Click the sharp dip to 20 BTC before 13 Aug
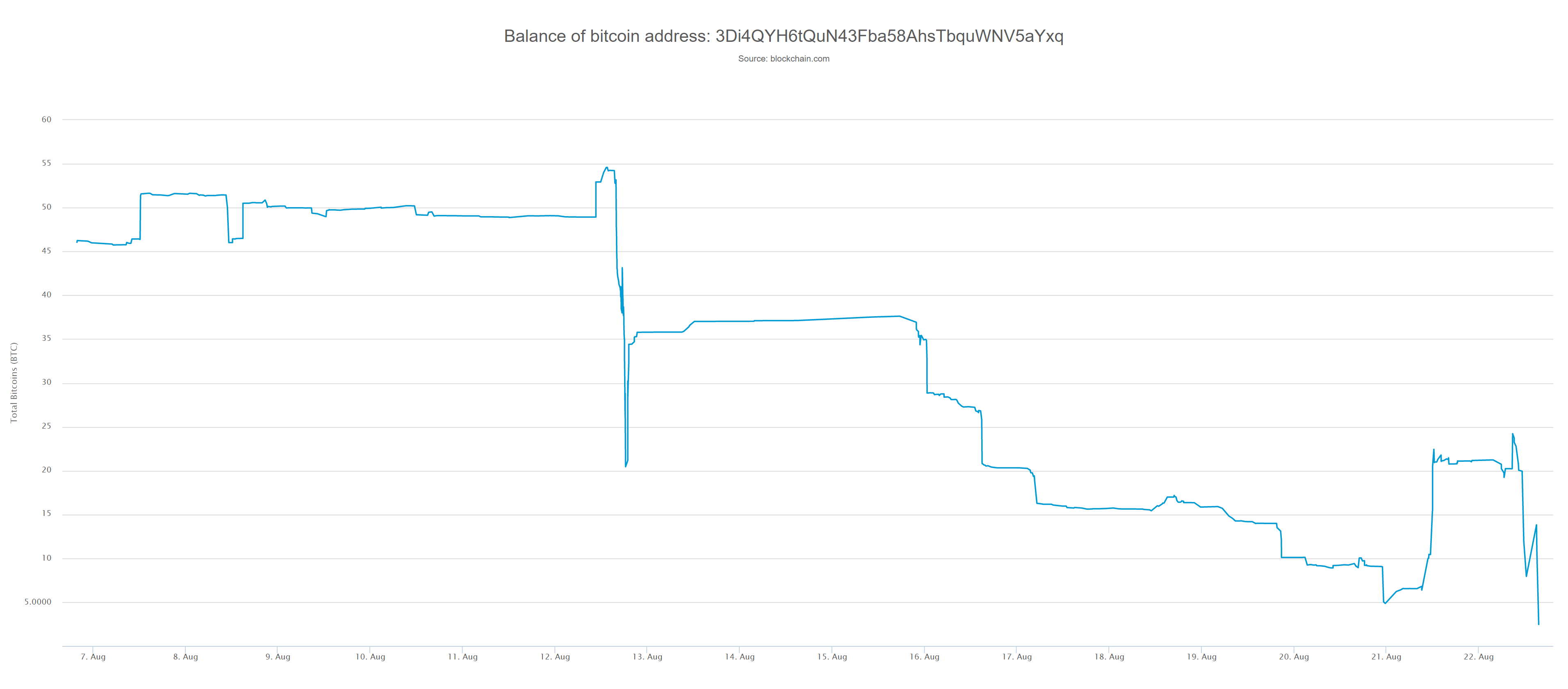 (626, 466)
